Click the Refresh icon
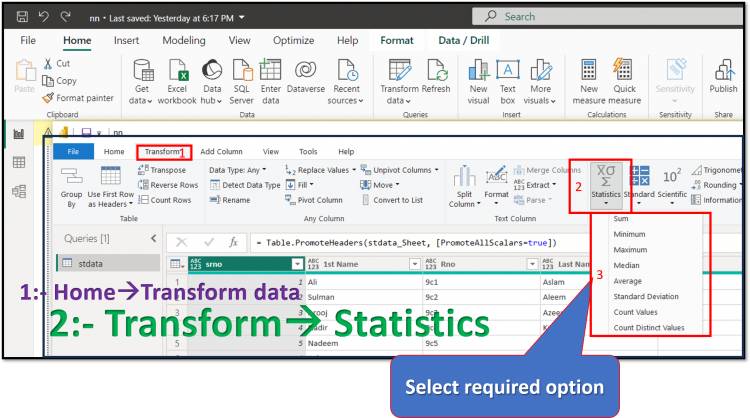750x418 pixels. [x=437, y=70]
